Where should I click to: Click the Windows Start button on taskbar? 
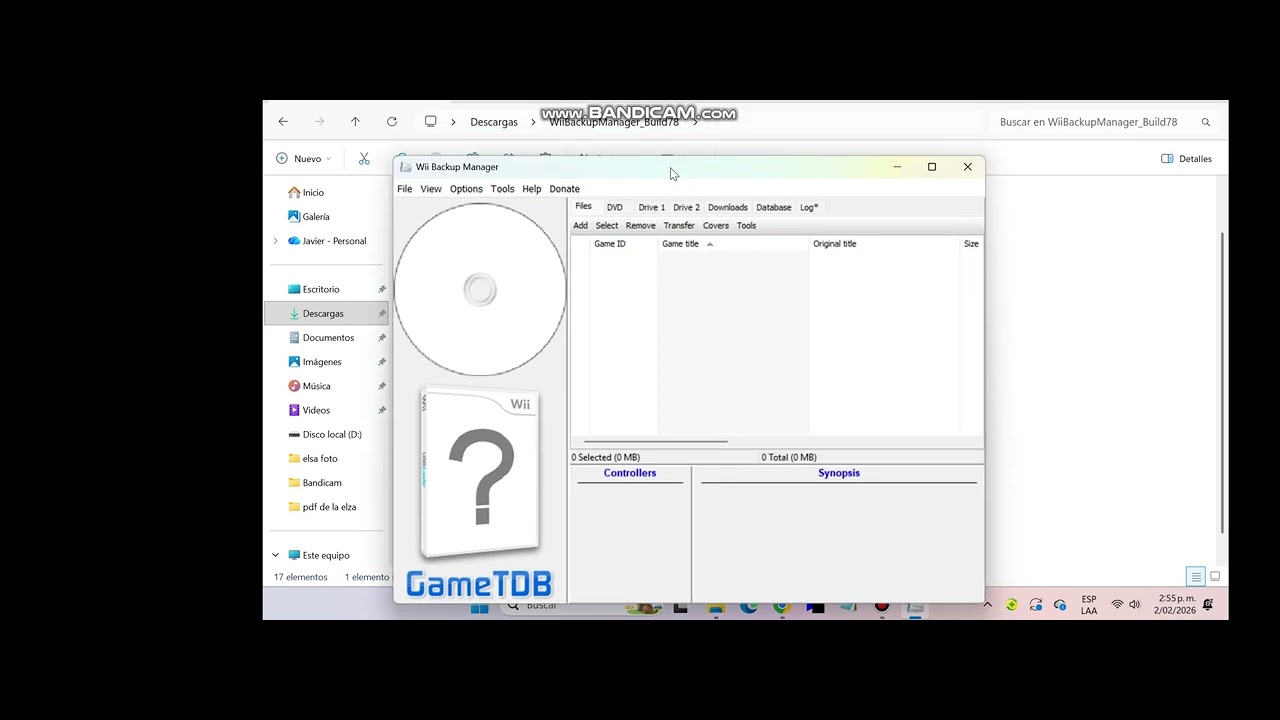click(x=480, y=608)
